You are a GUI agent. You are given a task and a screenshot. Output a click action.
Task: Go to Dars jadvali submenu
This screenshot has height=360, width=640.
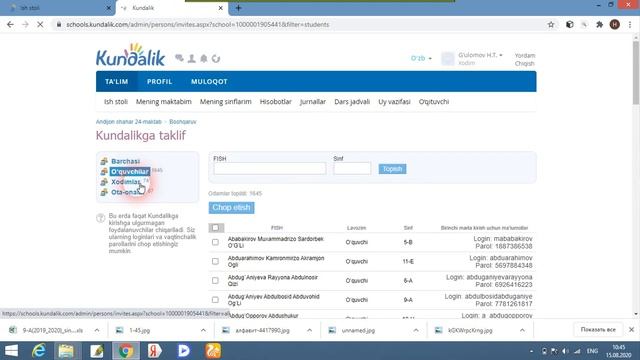[352, 102]
